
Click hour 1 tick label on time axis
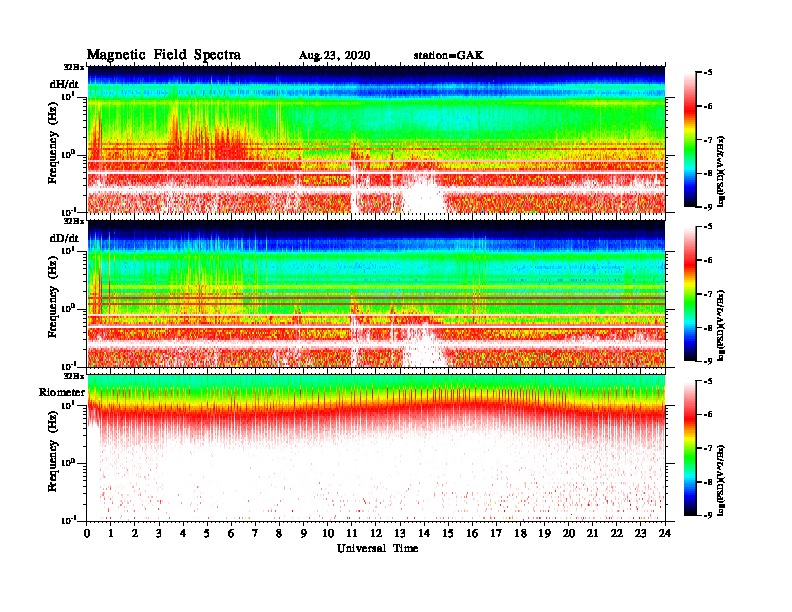111,533
